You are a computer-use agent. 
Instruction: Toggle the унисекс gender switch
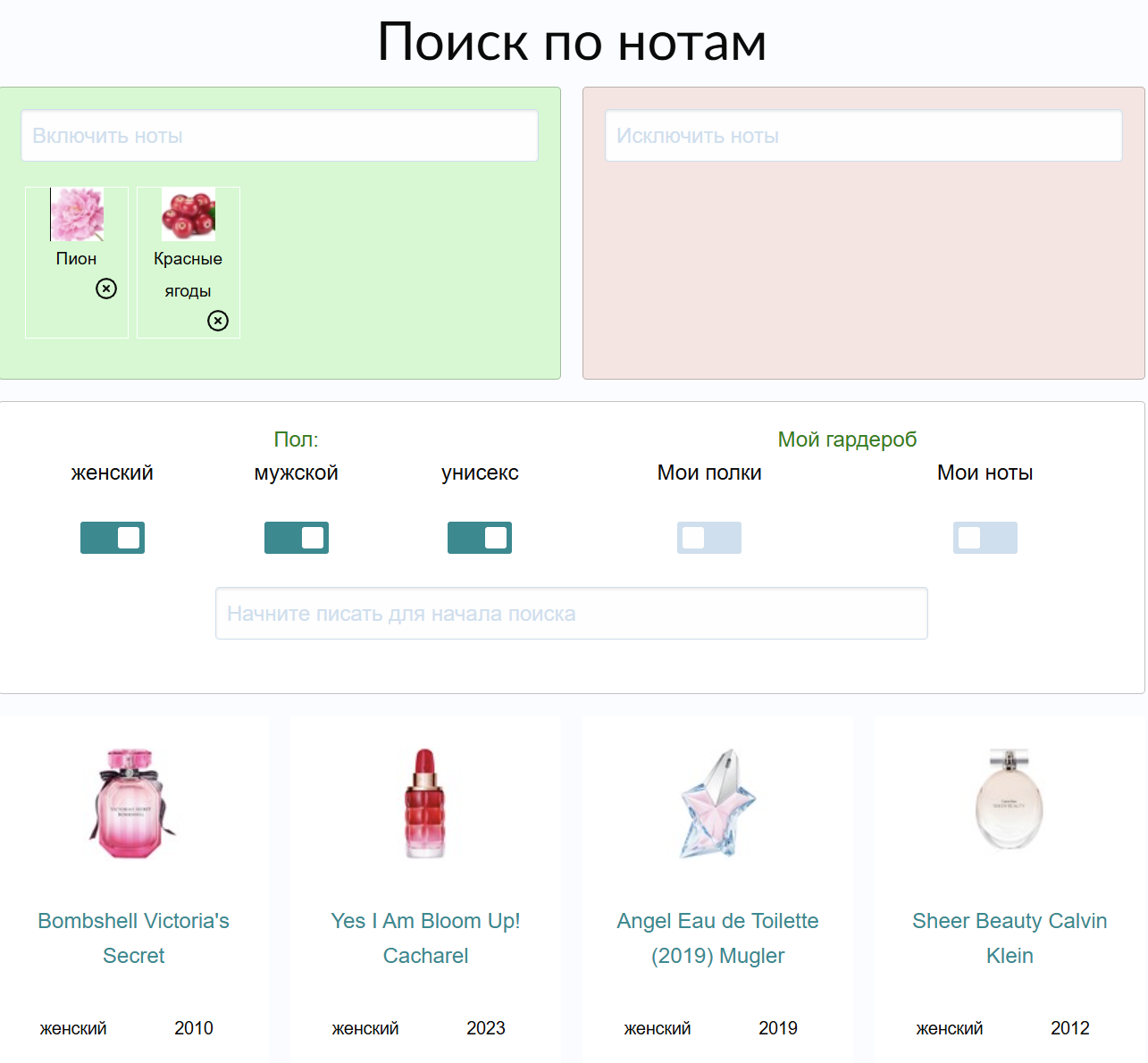(480, 538)
